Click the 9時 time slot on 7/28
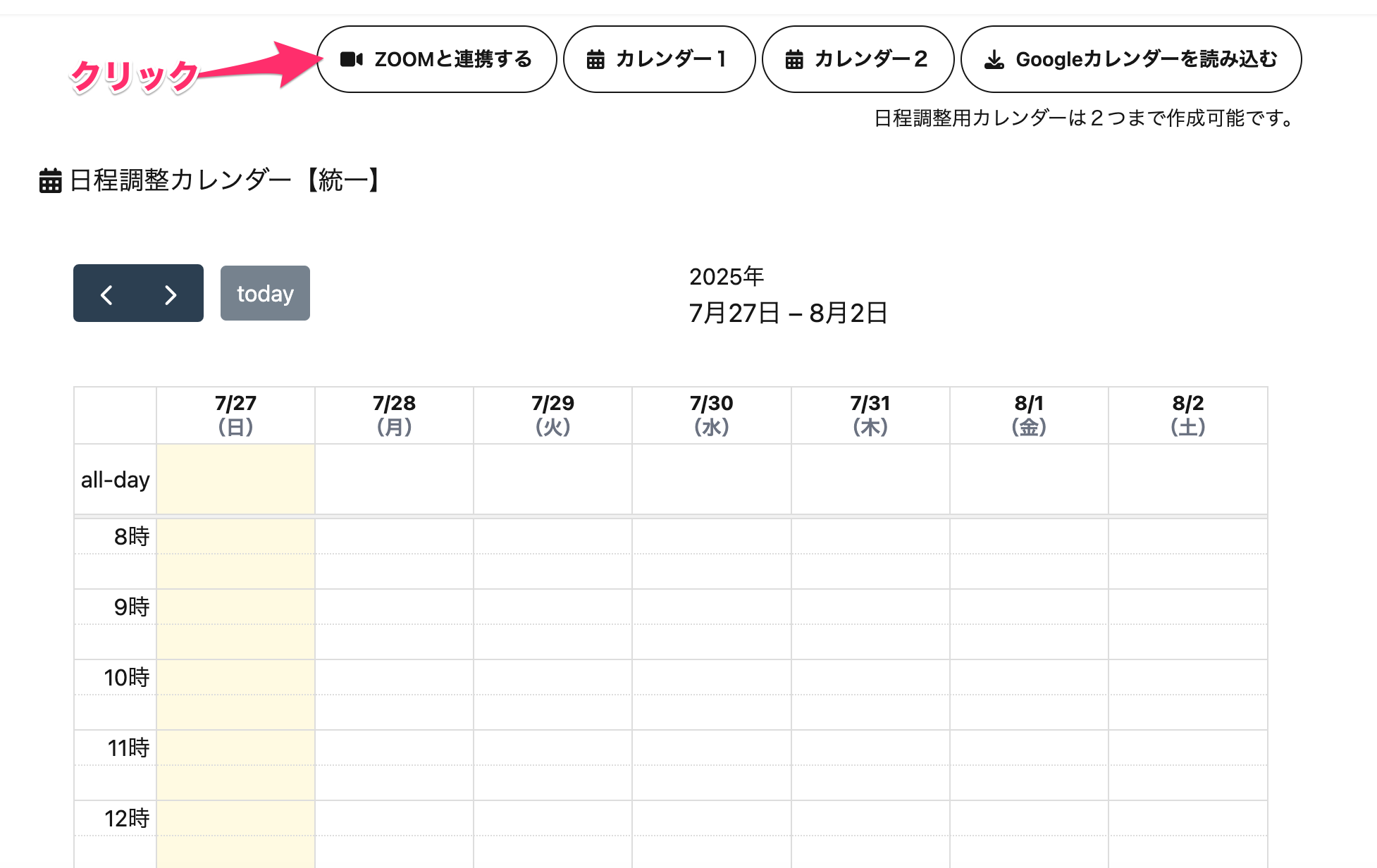The height and width of the screenshot is (868, 1377). coord(394,607)
